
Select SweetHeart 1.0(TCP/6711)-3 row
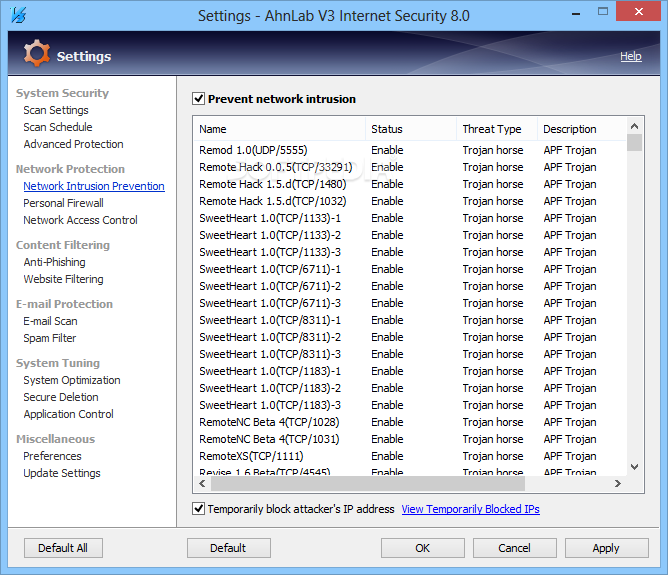[x=410, y=304]
